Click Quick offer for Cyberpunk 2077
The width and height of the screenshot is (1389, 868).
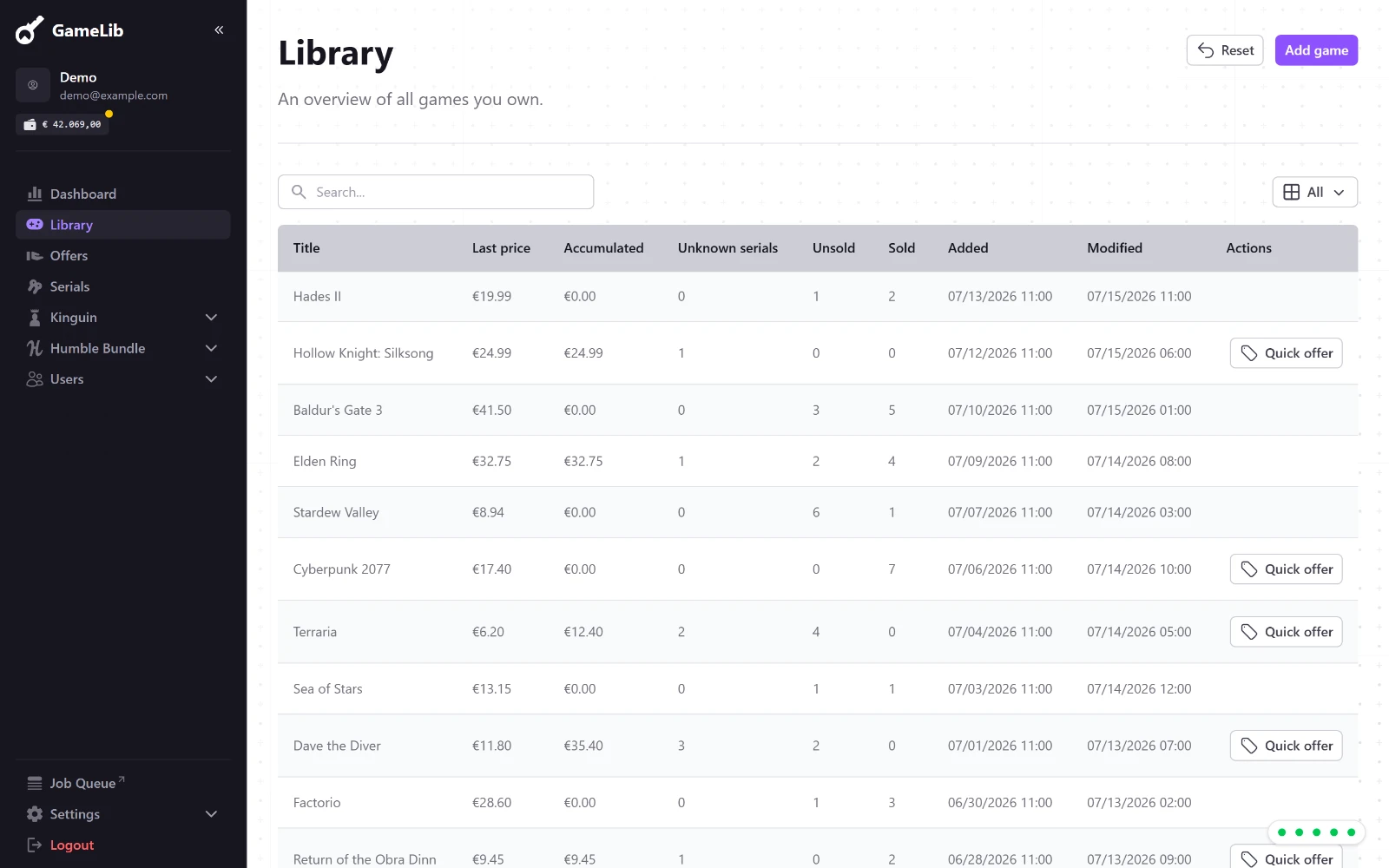[1286, 569]
